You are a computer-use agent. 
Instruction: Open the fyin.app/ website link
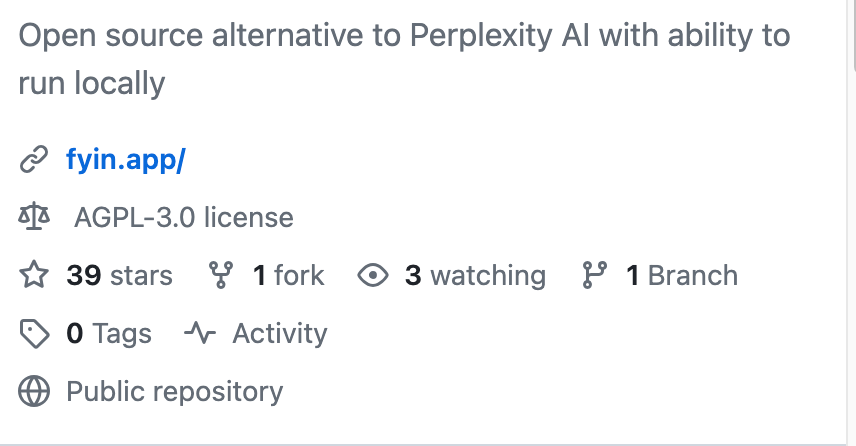tap(126, 159)
